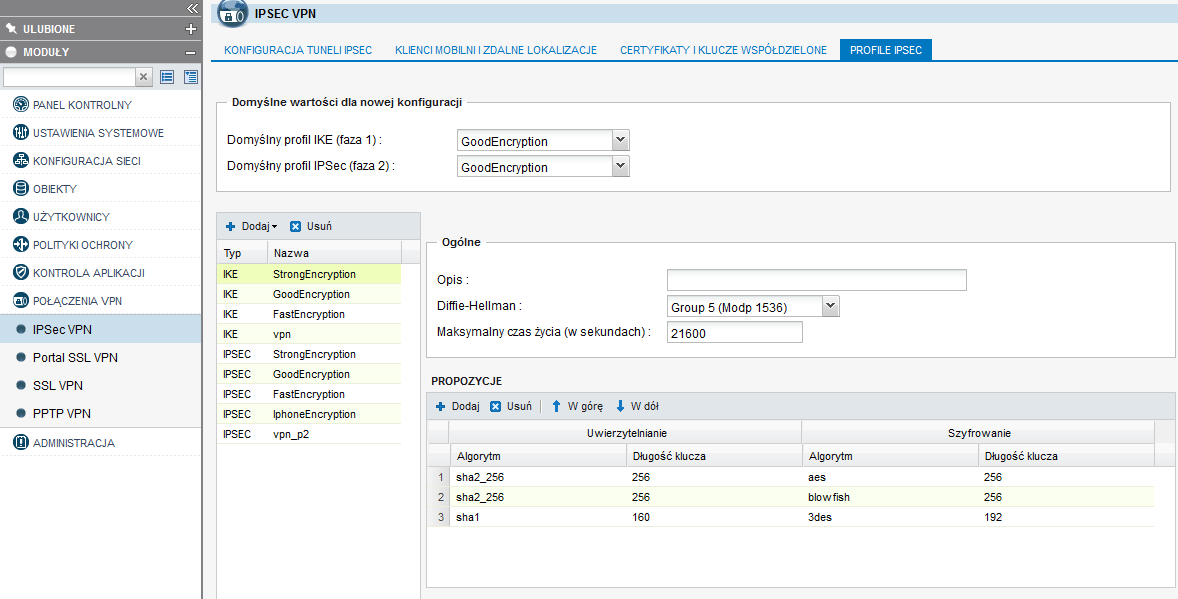Select the IKE vpn profile row
Screen dimensions: 1178x599
coord(309,334)
